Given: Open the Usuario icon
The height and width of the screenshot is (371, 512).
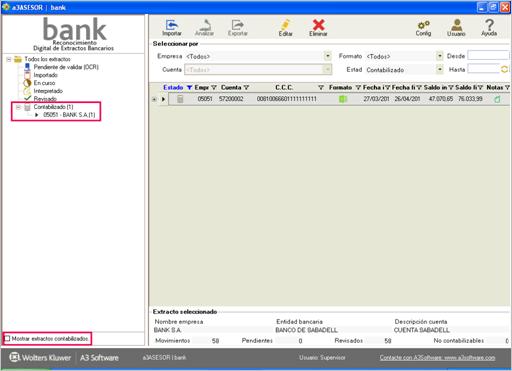Looking at the screenshot, I should pos(456,25).
